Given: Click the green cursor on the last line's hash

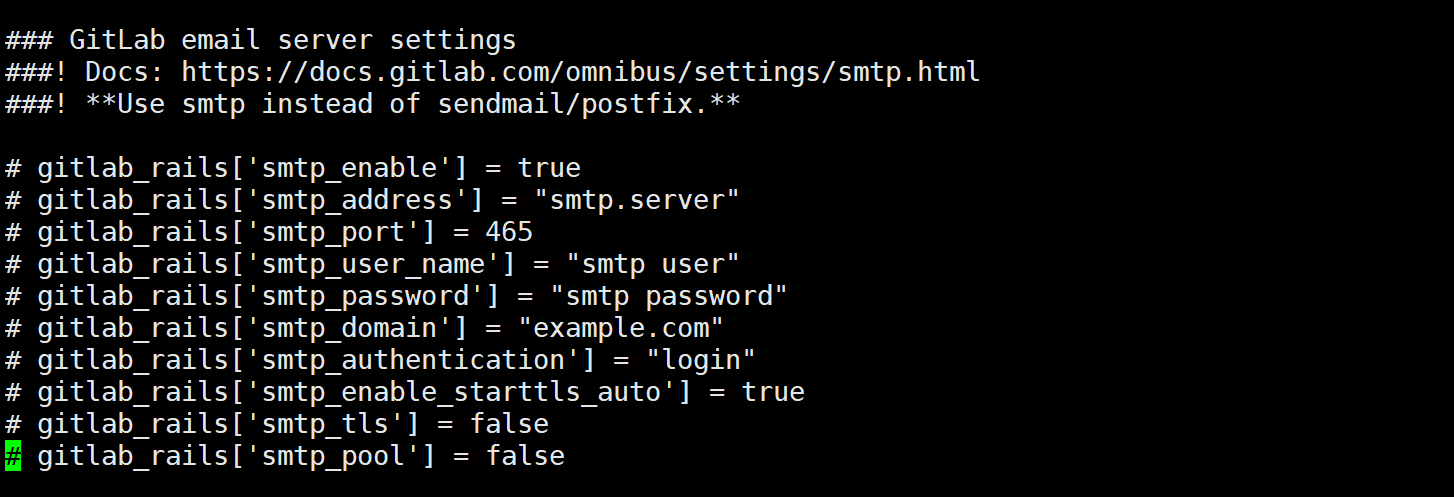Looking at the screenshot, I should (x=13, y=456).
